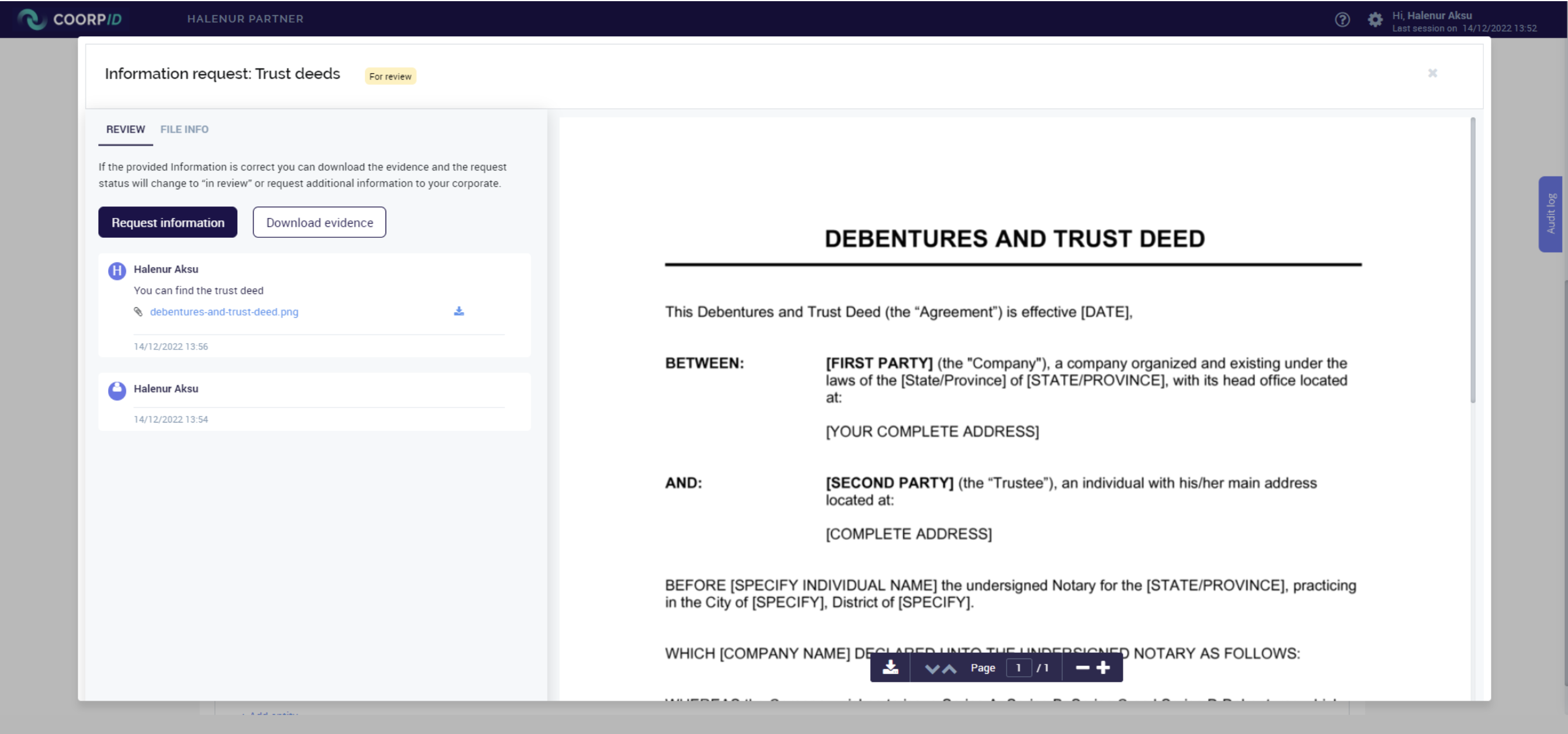Click the Hi, Halenur Aksu user greeting

[1432, 16]
